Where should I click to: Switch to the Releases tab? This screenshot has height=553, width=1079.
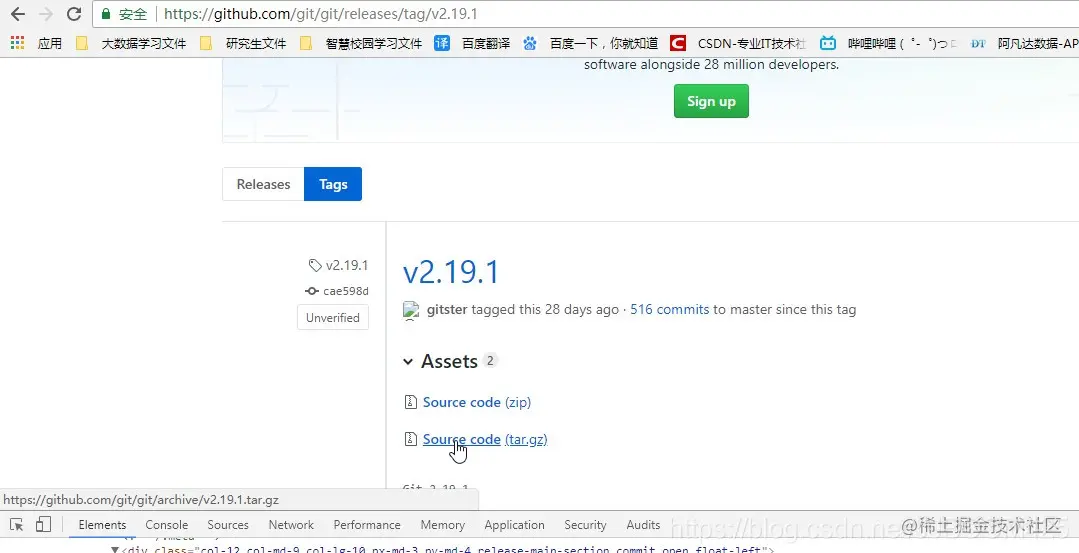pyautogui.click(x=263, y=184)
